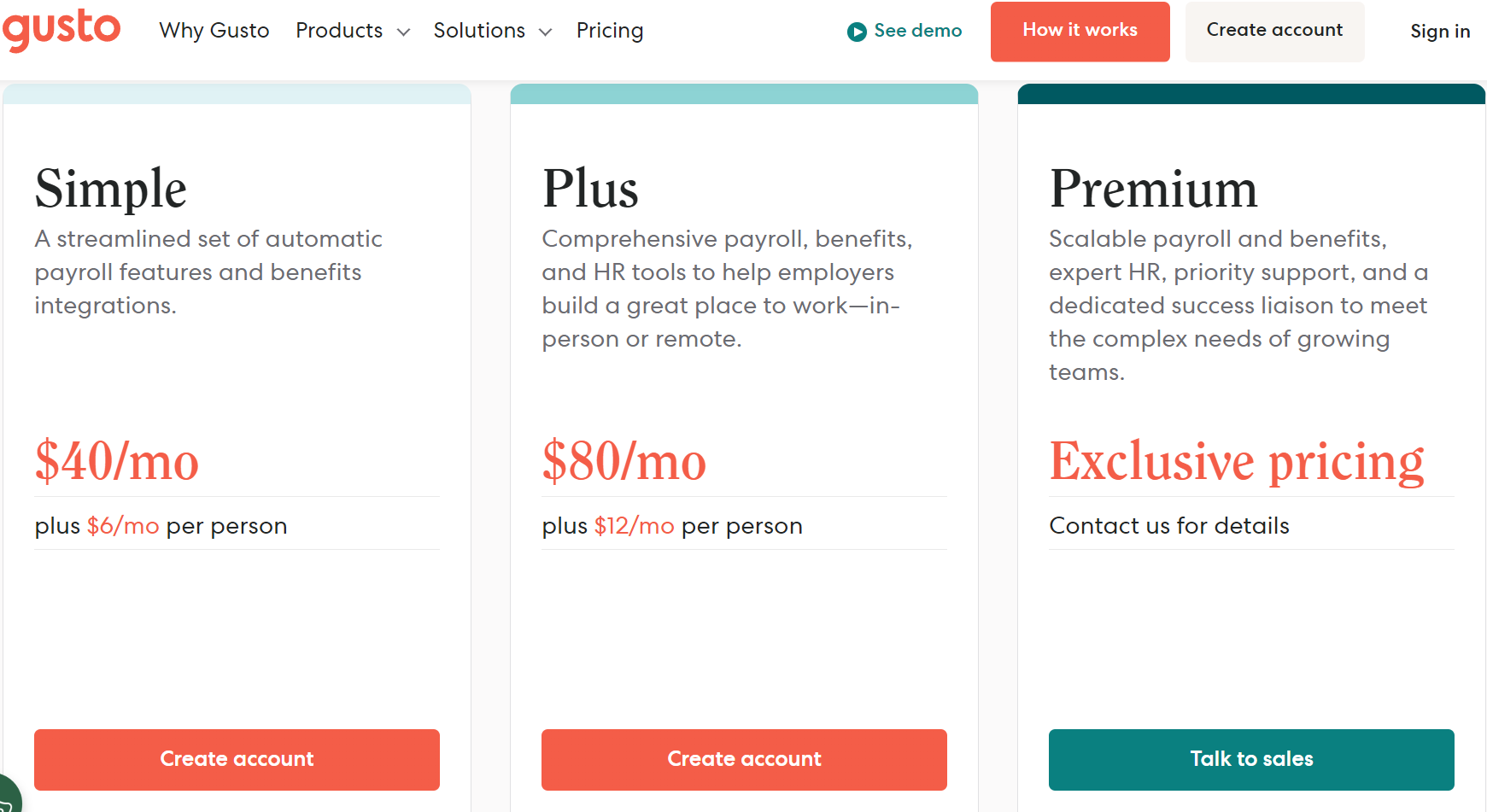
Task: Create an account for the Plus plan
Action: (x=744, y=759)
